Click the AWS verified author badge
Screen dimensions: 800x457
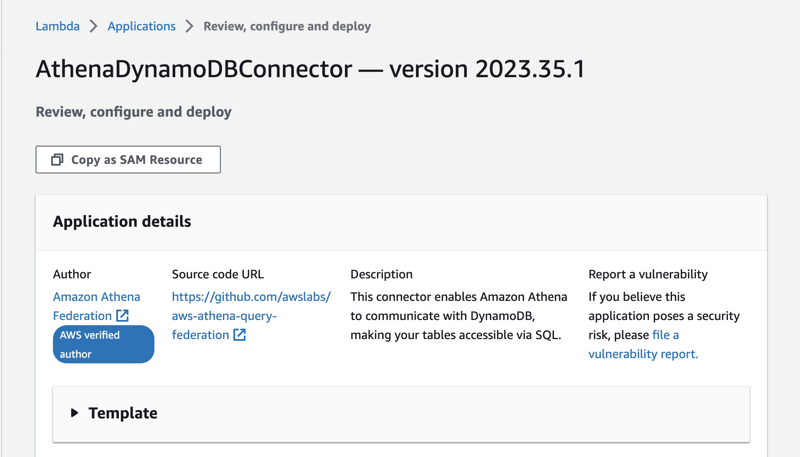[x=103, y=344]
